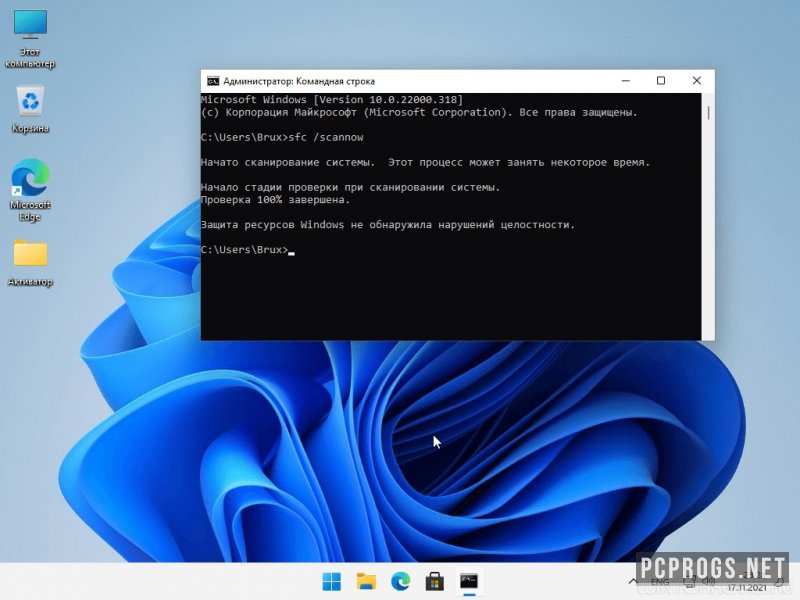This screenshot has height=600, width=800.
Task: Click the 'Начато сканирование системы' line
Action: tap(426, 163)
